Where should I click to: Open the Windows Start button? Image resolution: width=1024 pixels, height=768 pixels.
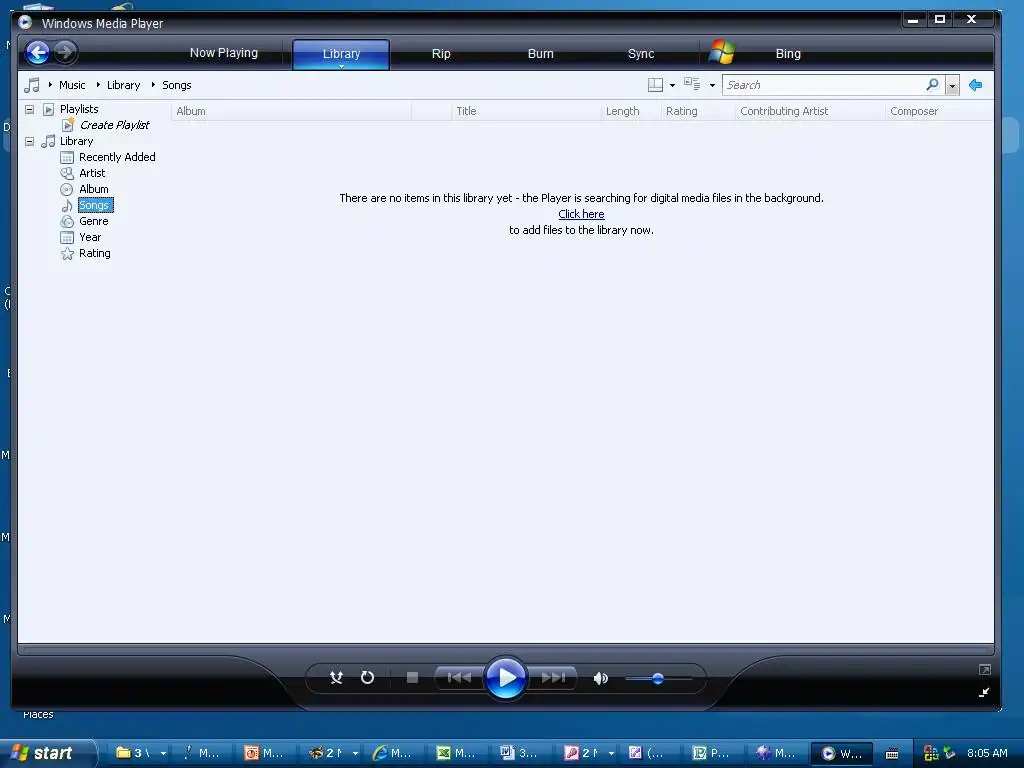tap(47, 753)
